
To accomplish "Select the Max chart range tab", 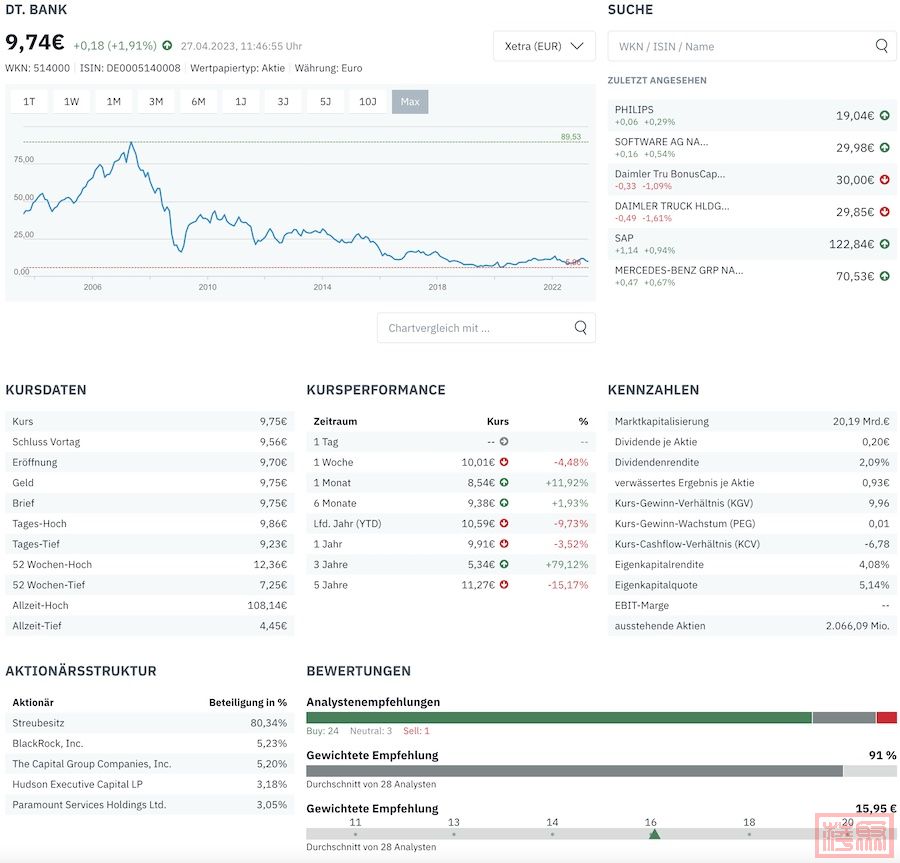I will click(410, 102).
